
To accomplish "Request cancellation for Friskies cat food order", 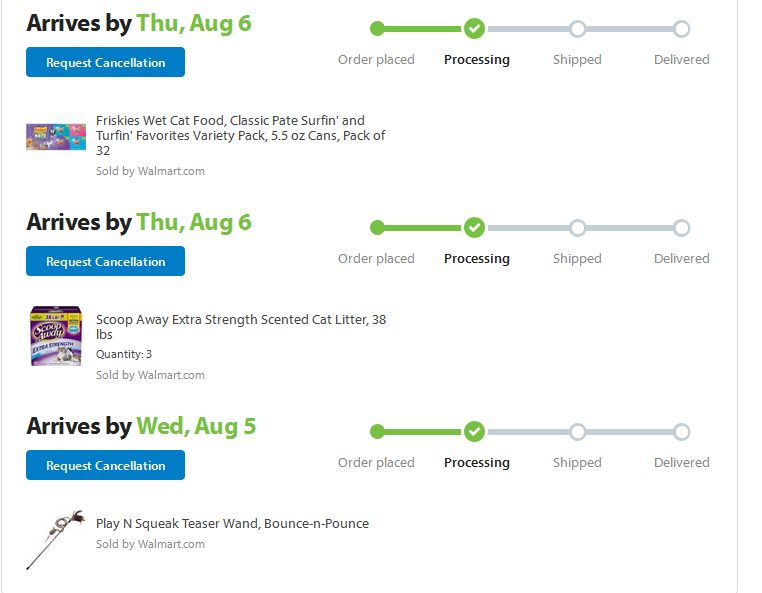I will click(105, 62).
